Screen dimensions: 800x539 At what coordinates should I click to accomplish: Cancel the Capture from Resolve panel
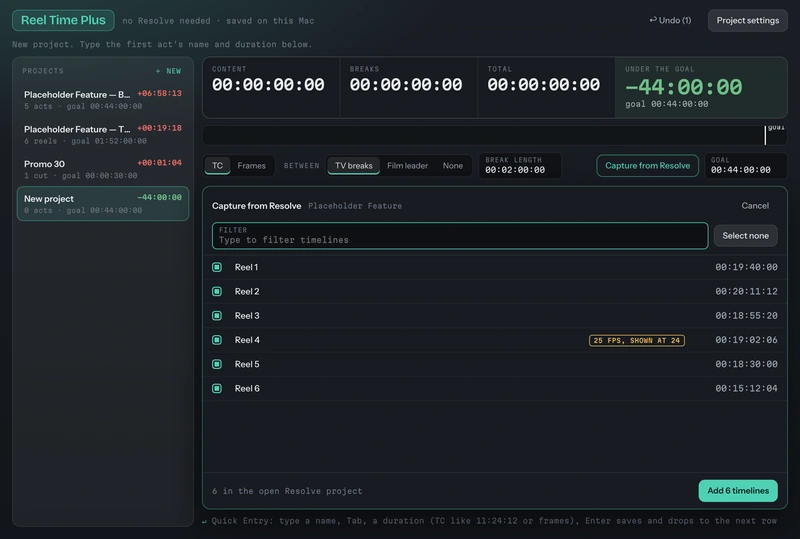click(x=755, y=206)
